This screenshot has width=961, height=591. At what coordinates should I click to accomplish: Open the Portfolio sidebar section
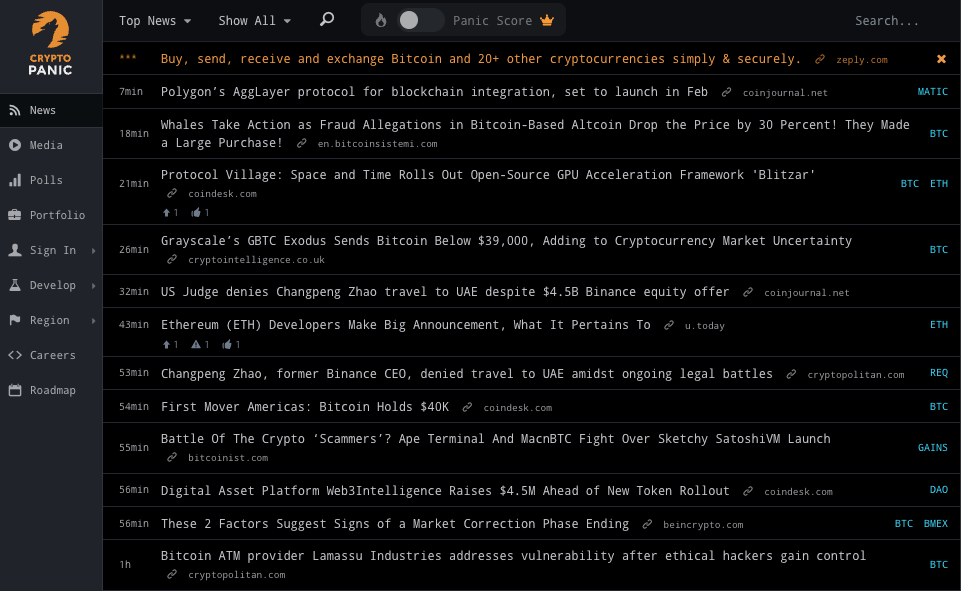tap(51, 215)
